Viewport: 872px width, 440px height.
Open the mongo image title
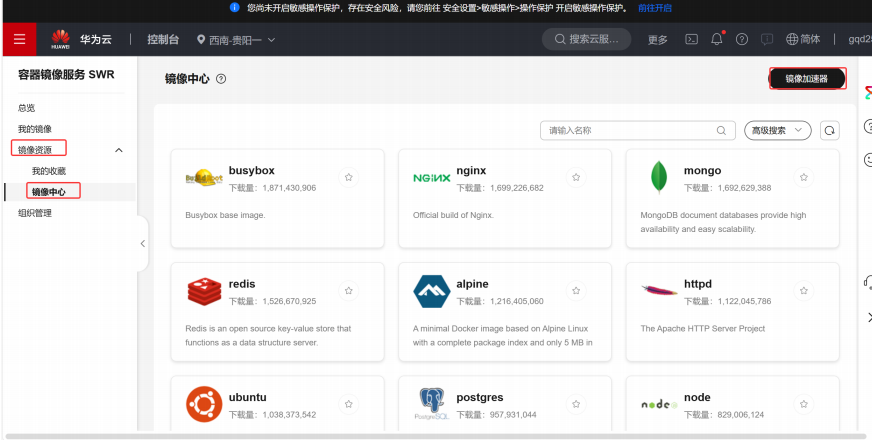(x=702, y=170)
